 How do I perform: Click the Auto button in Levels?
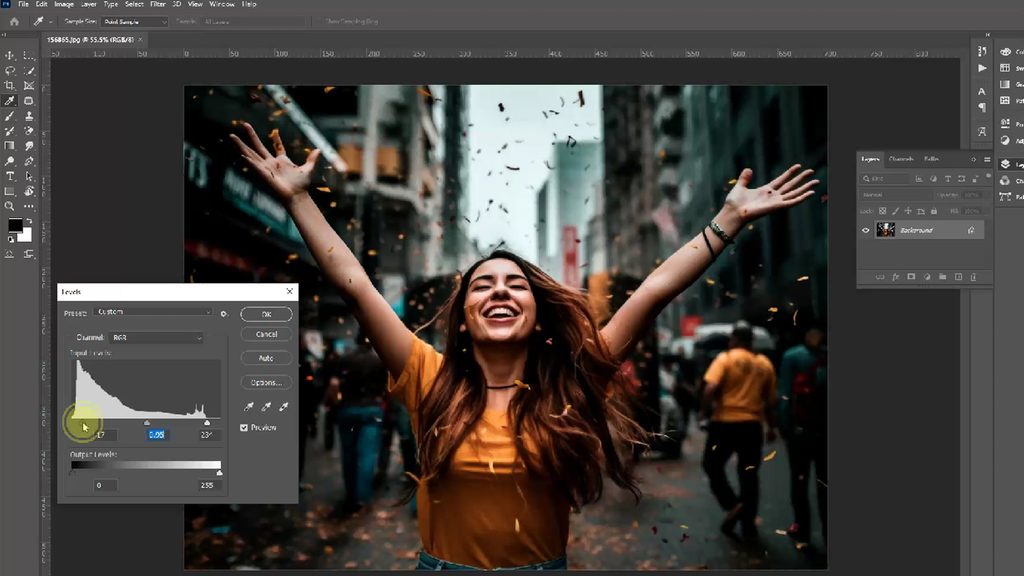pyautogui.click(x=266, y=358)
